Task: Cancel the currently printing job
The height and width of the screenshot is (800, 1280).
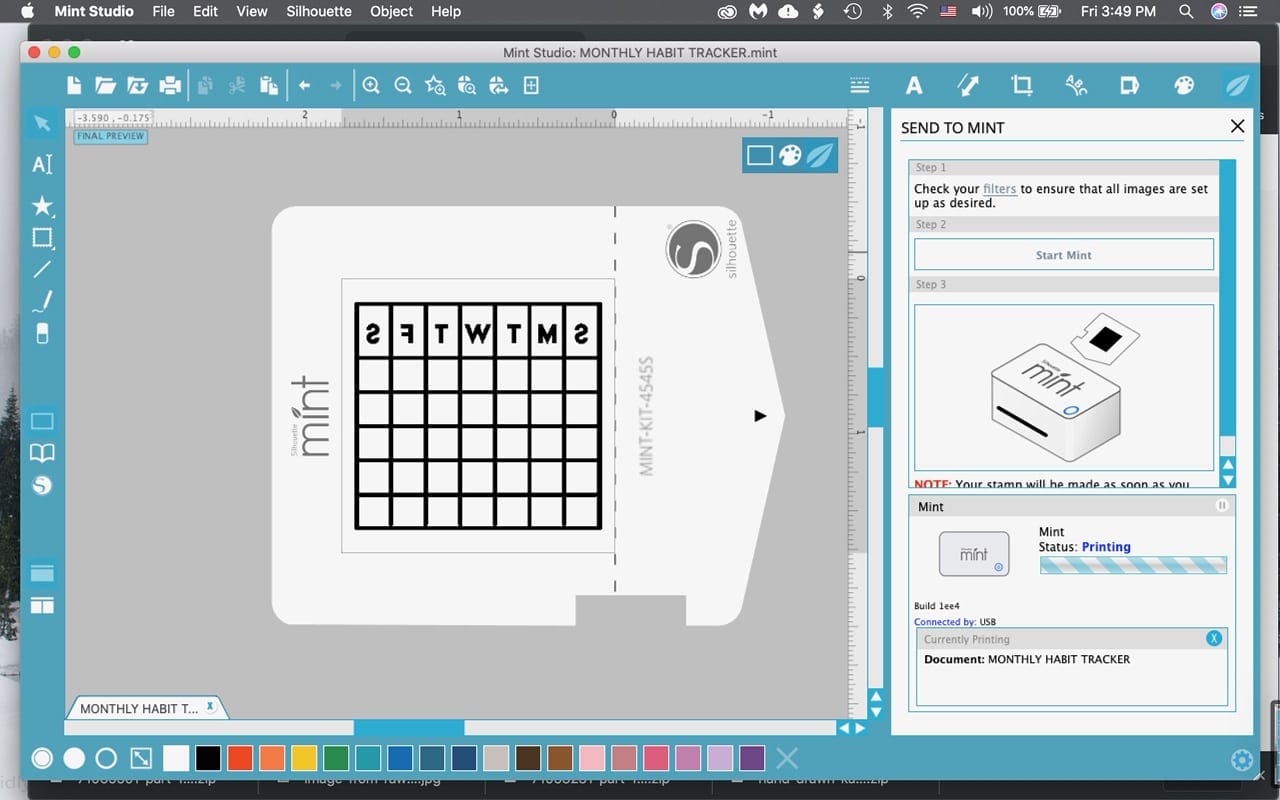Action: [1214, 638]
